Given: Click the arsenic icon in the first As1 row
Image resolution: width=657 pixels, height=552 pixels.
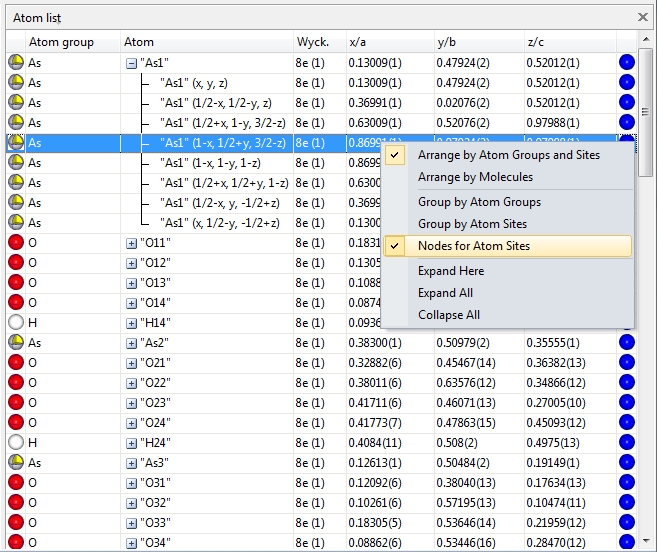Looking at the screenshot, I should tap(16, 63).
